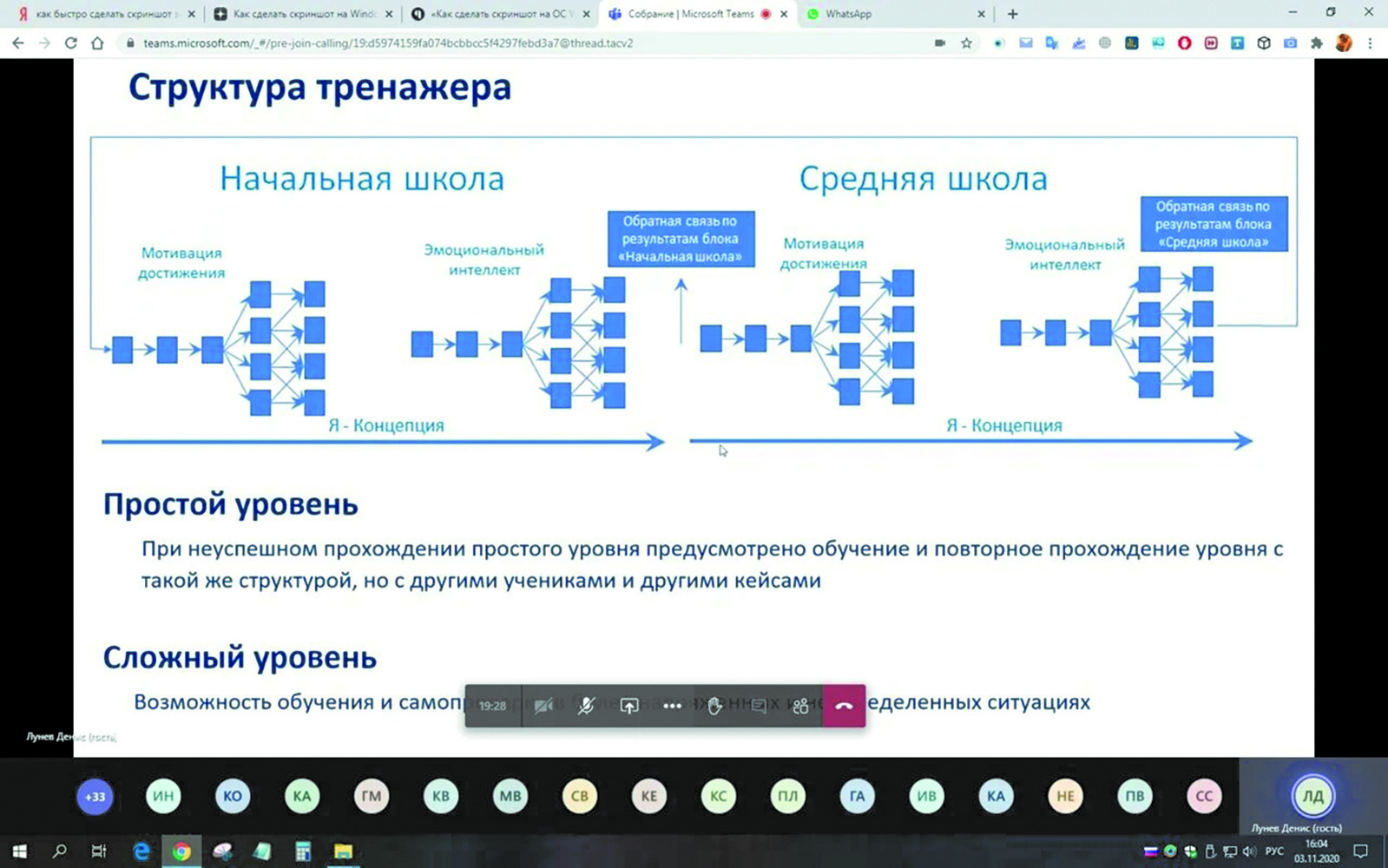
Task: Reload the current page
Action: point(71,43)
